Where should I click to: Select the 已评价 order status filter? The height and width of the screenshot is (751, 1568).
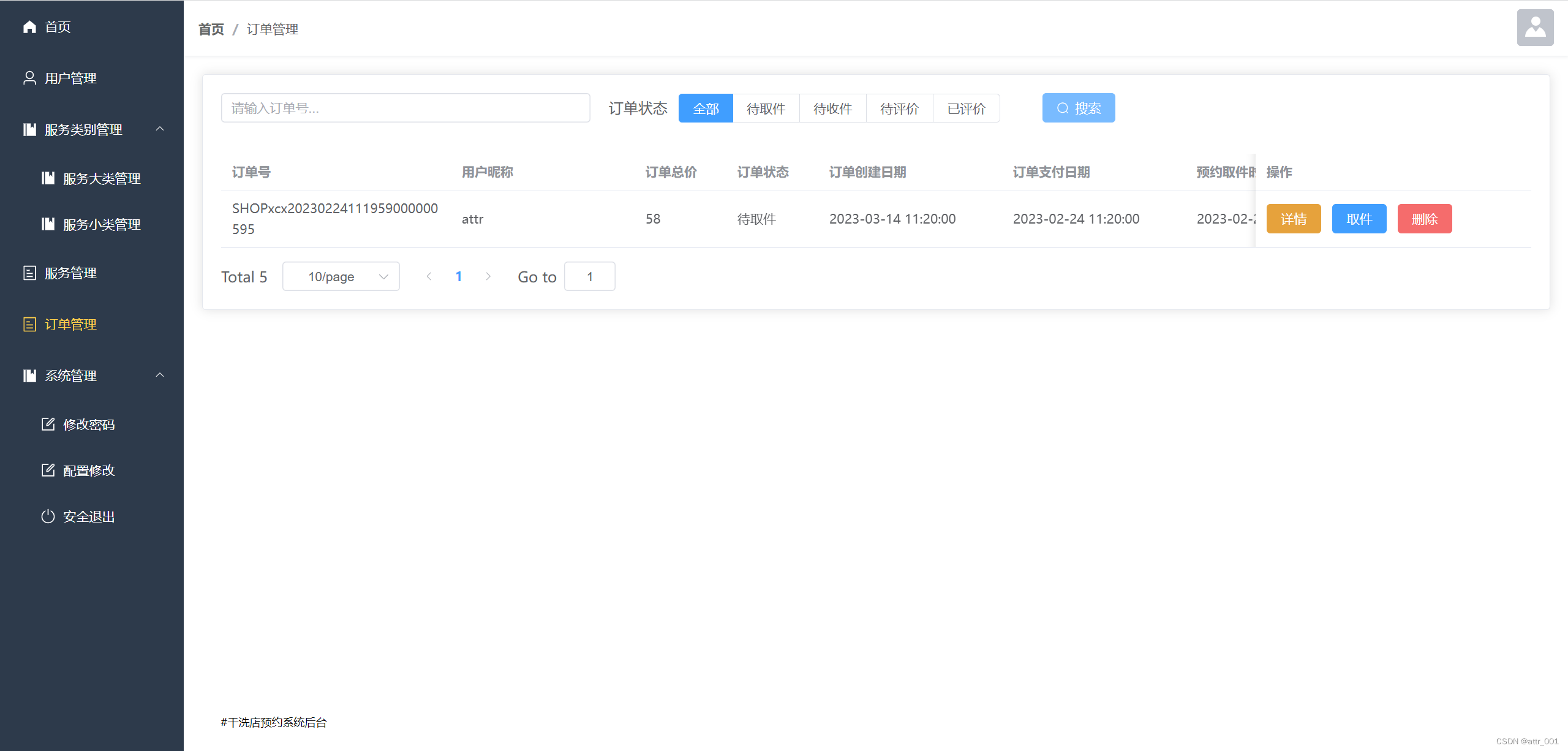click(966, 108)
